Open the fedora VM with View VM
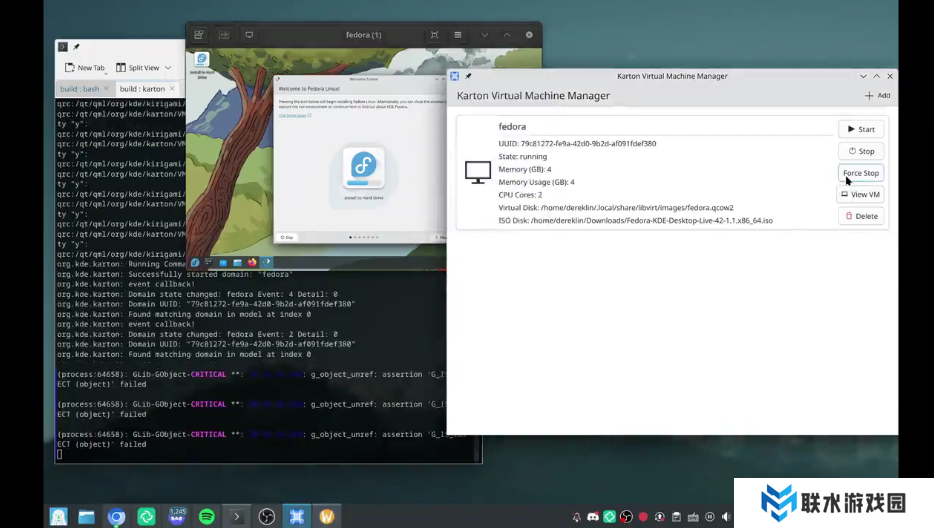The image size is (934, 528). coord(860,194)
